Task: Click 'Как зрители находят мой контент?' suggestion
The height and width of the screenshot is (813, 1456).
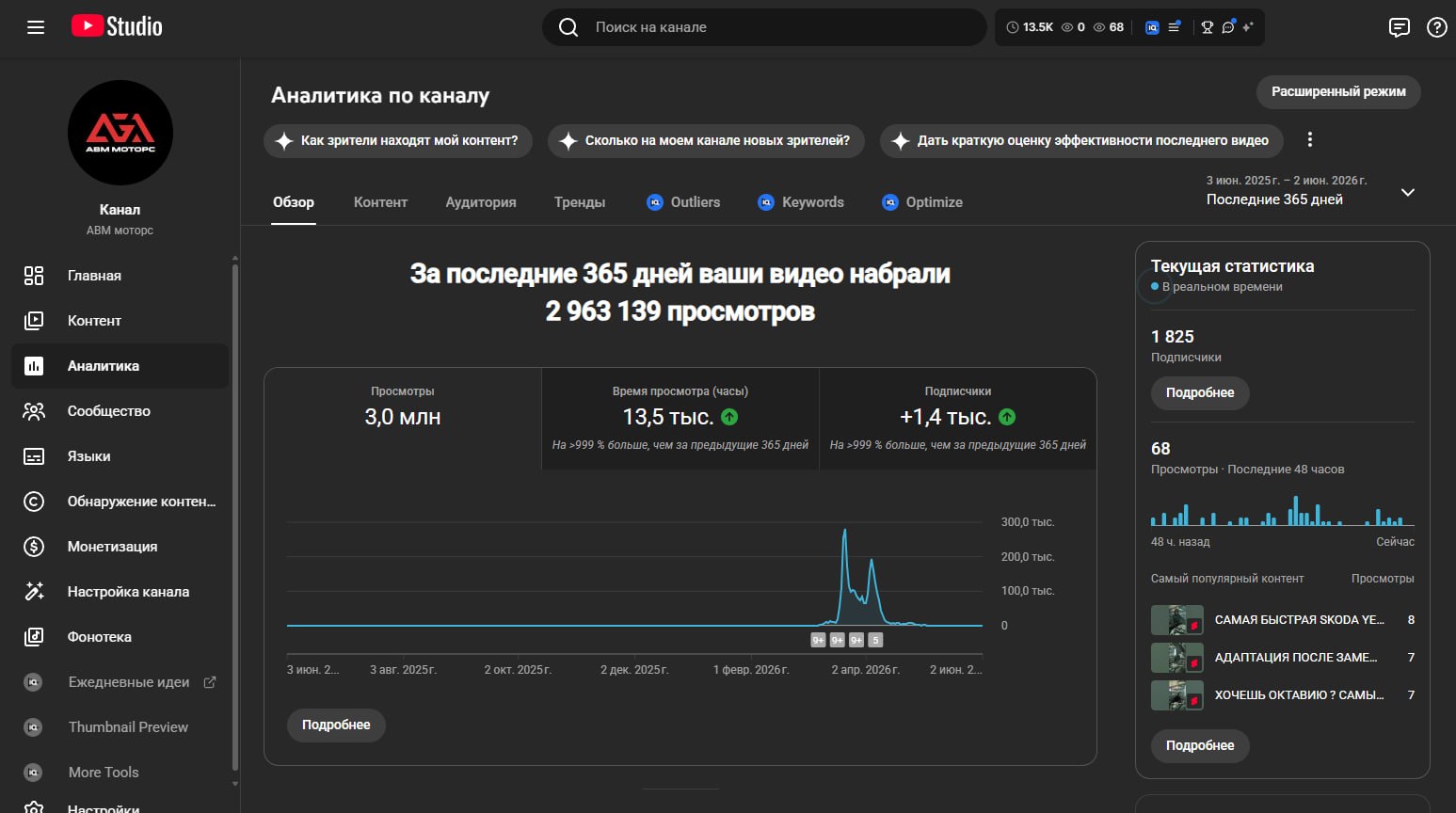Action: (398, 140)
